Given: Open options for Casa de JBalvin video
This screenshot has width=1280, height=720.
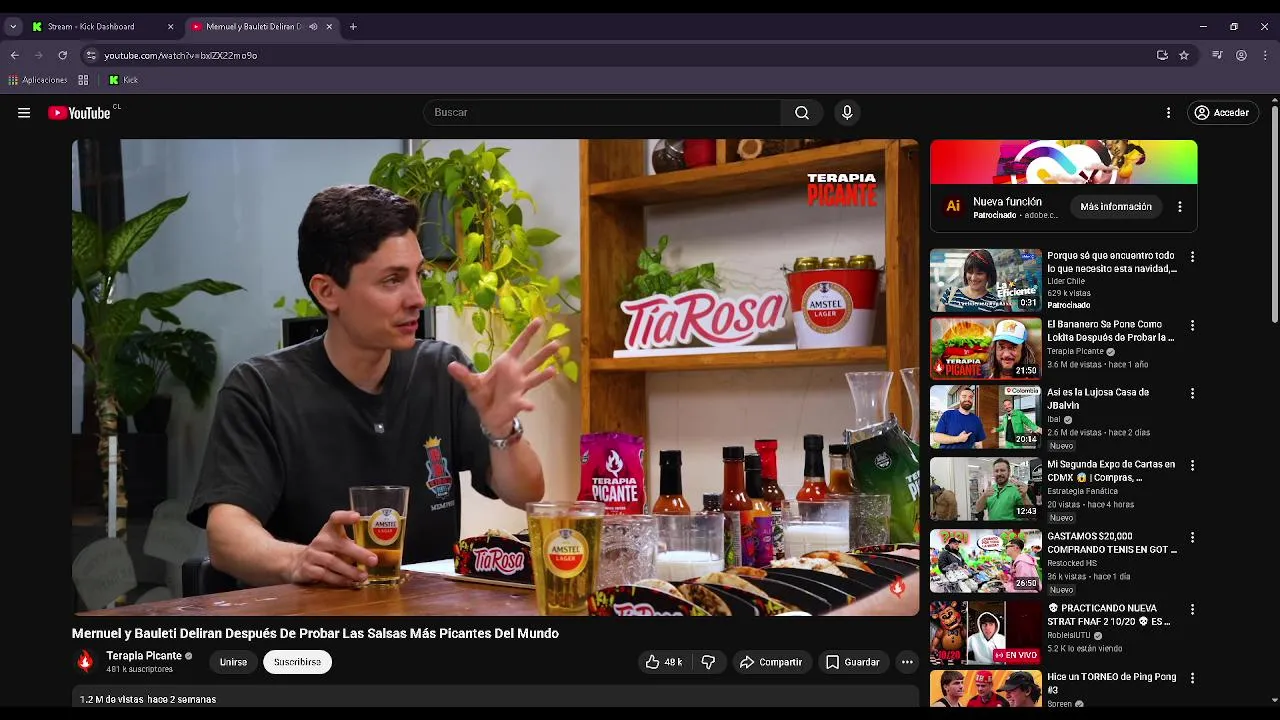Looking at the screenshot, I should coord(1192,394).
